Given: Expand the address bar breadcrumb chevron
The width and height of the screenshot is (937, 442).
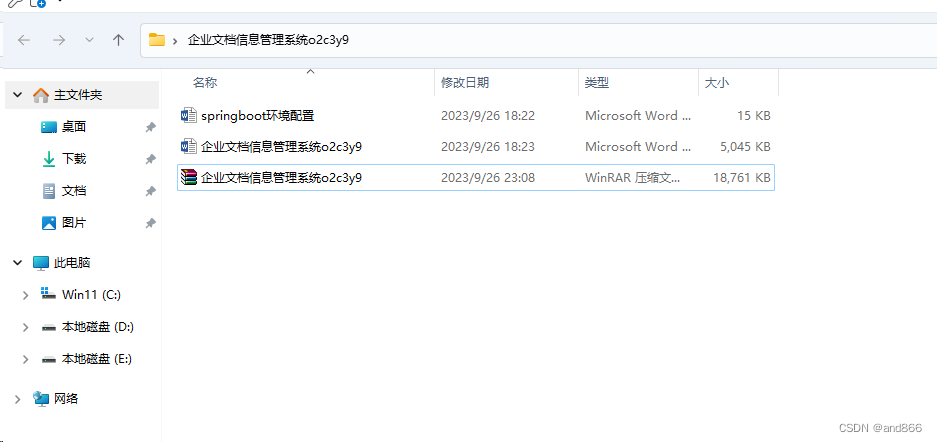Looking at the screenshot, I should point(175,41).
